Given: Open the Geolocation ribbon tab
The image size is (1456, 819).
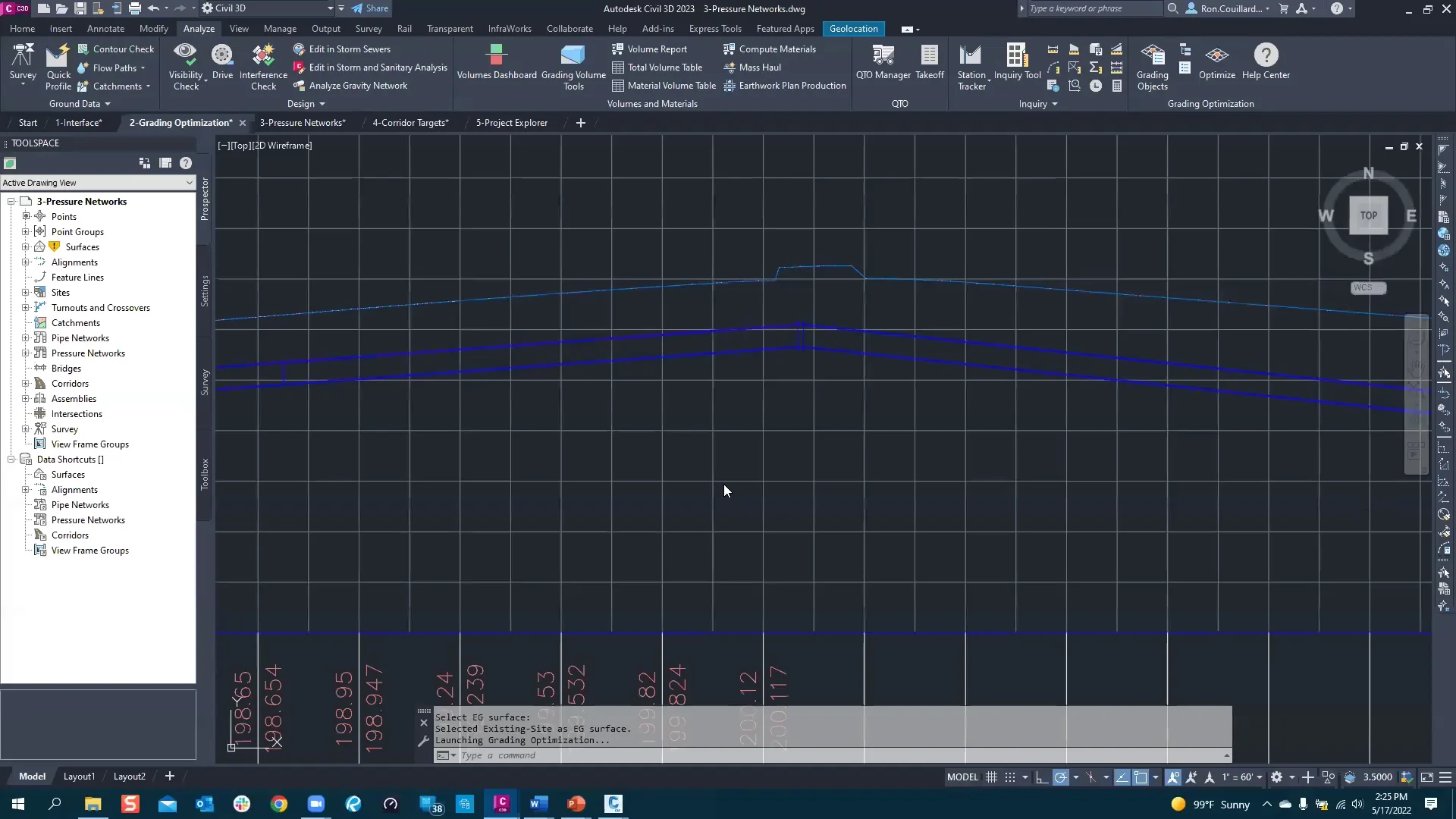Looking at the screenshot, I should [x=853, y=29].
